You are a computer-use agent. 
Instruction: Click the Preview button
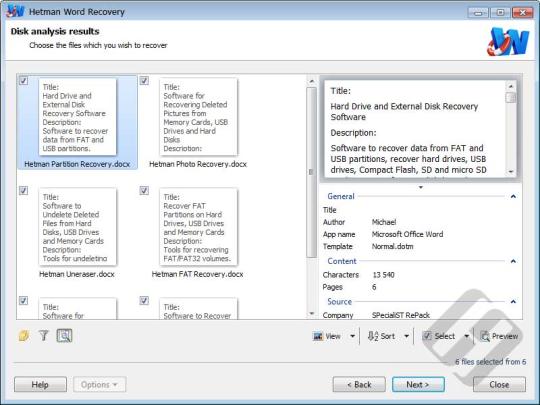click(x=499, y=336)
